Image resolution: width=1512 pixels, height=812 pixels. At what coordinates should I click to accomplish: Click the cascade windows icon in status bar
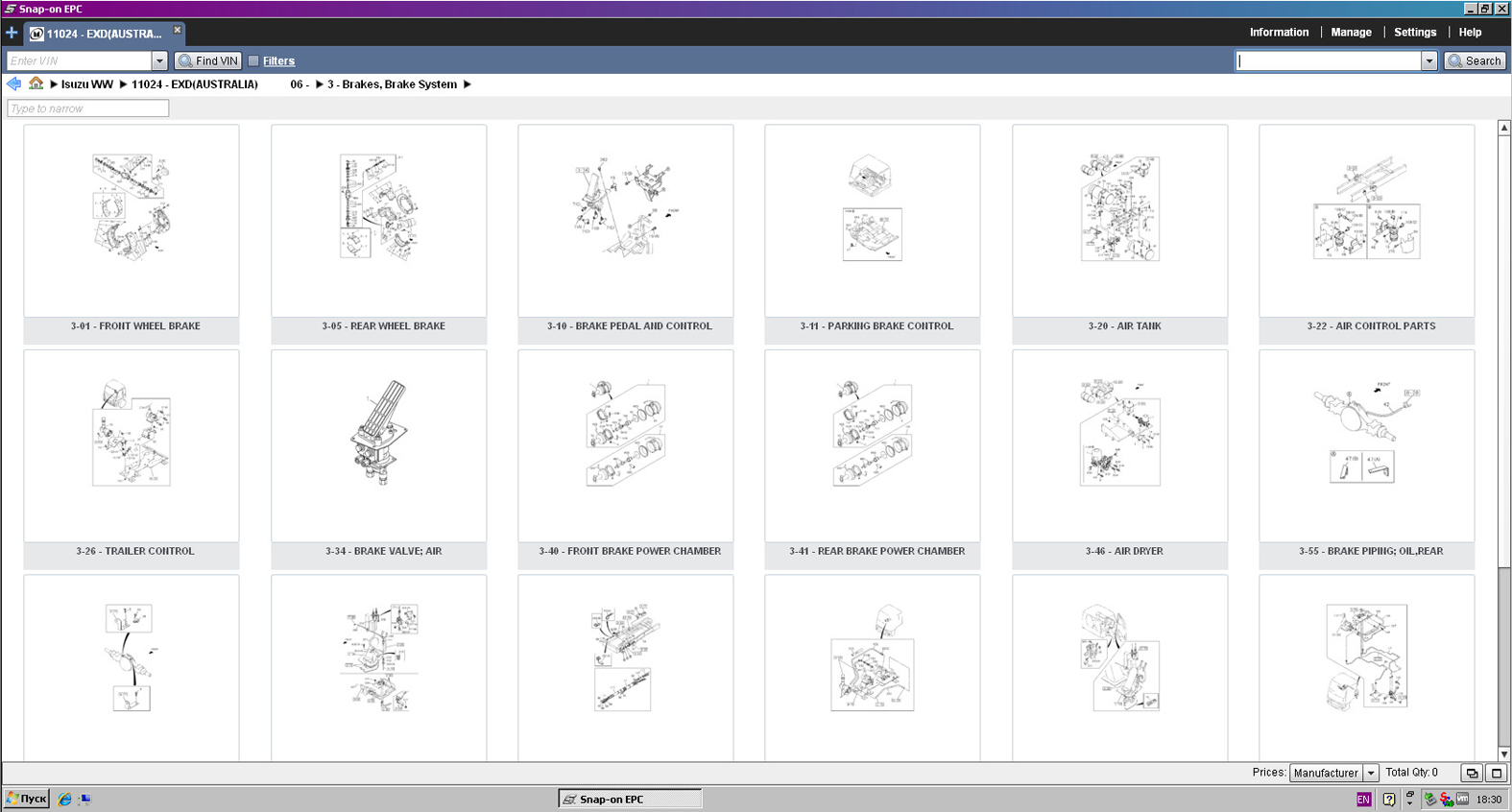point(1471,773)
